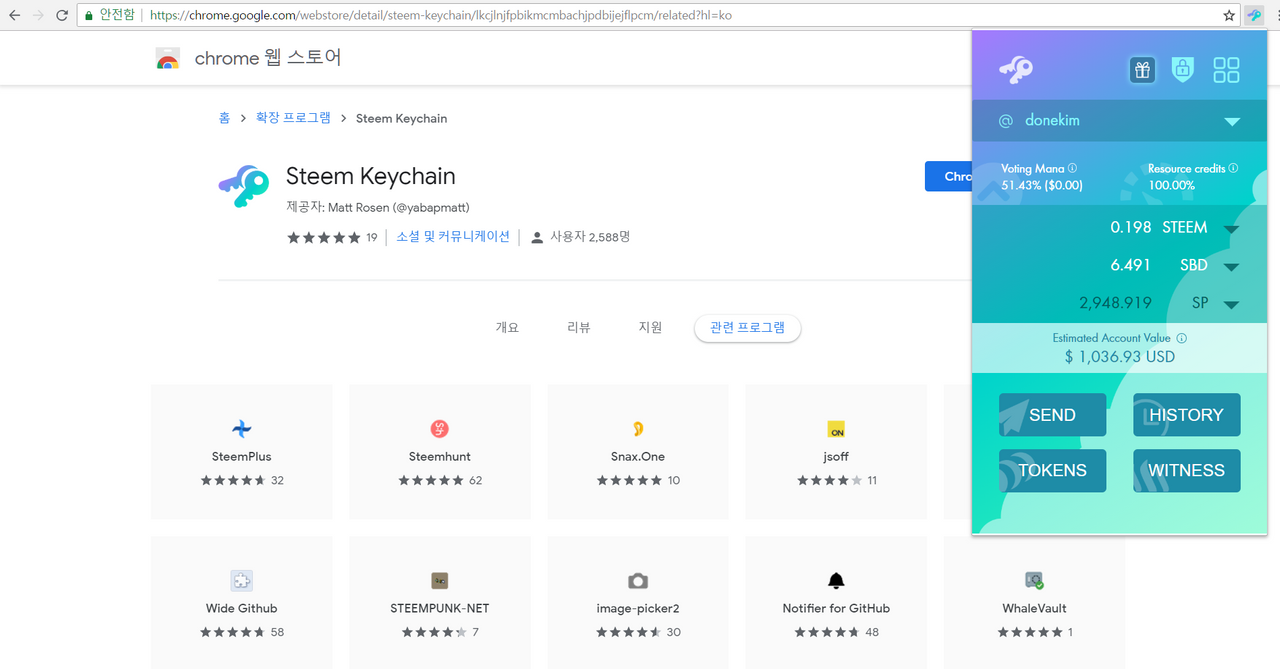Open the Wide Github extension icon
The image size is (1280, 669).
point(241,581)
